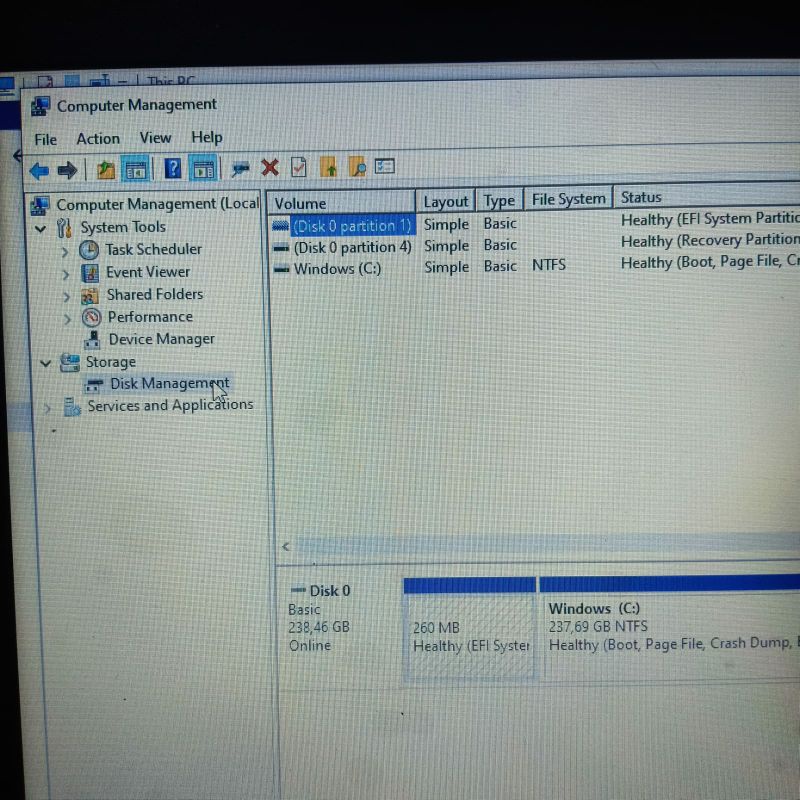The height and width of the screenshot is (800, 800).
Task: Click the Healthy (EFI System Partition) status cell
Action: [710, 219]
